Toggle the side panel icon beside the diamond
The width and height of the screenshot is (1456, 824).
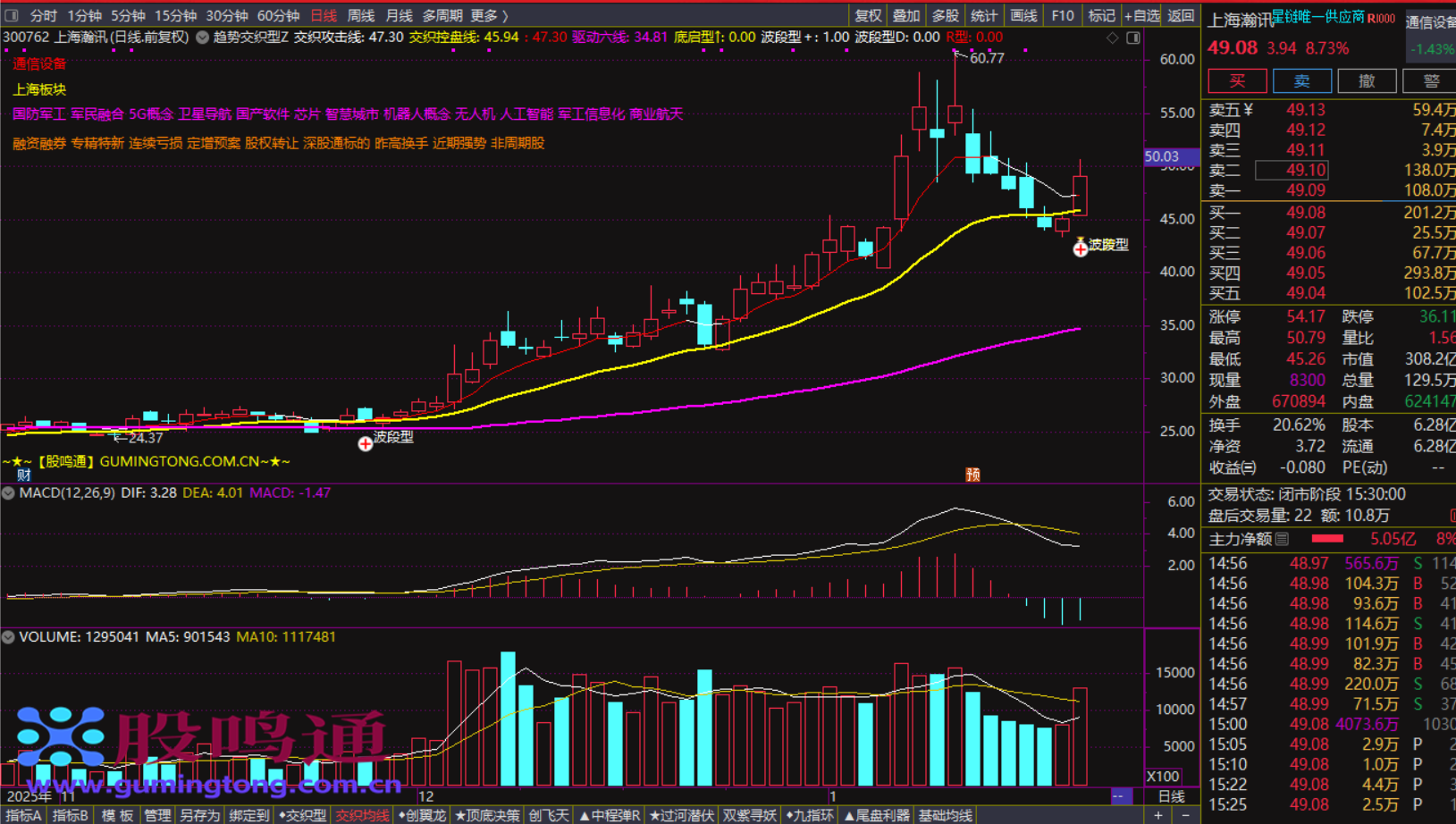(x=1133, y=38)
